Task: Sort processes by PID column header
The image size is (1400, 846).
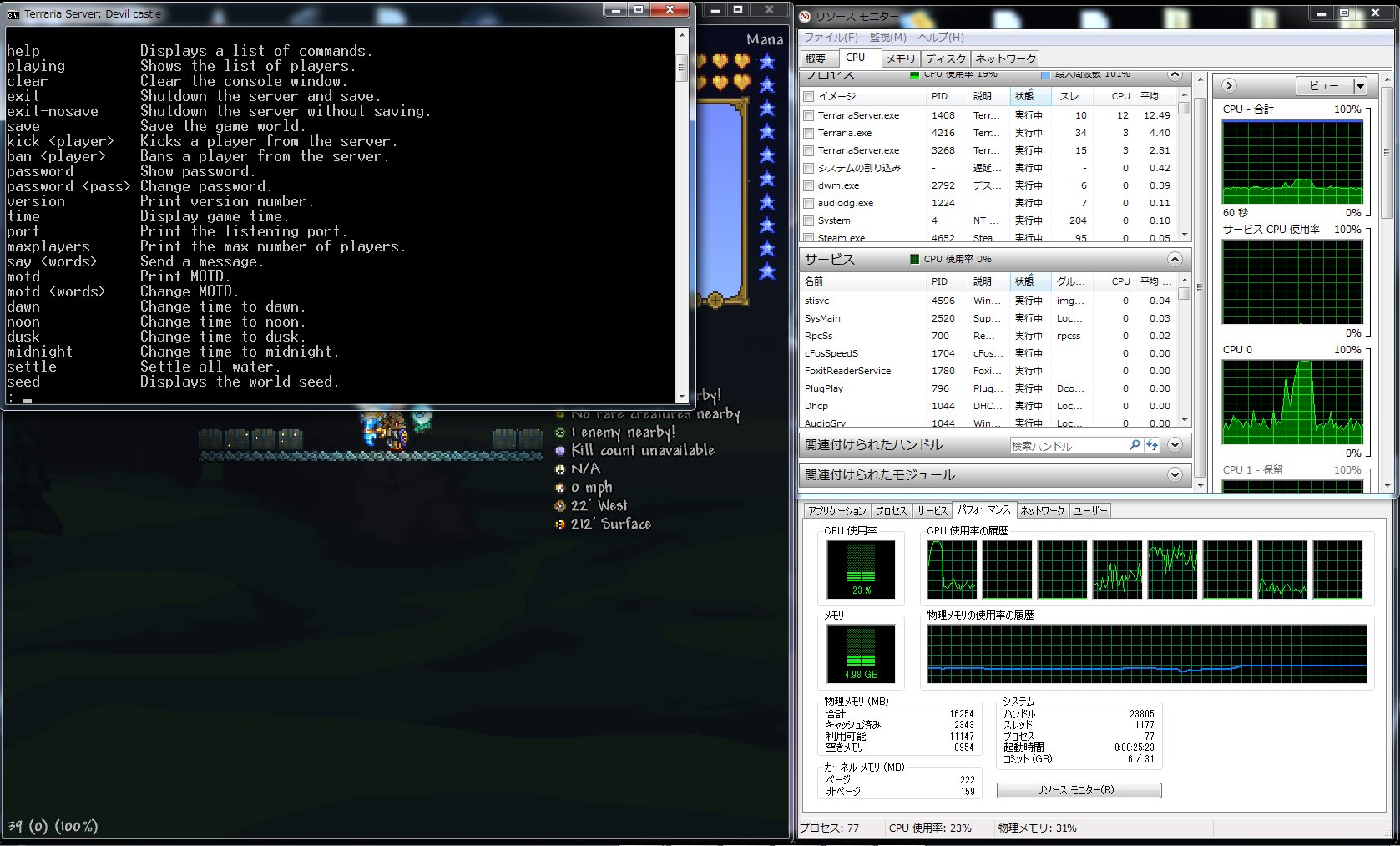Action: point(948,96)
